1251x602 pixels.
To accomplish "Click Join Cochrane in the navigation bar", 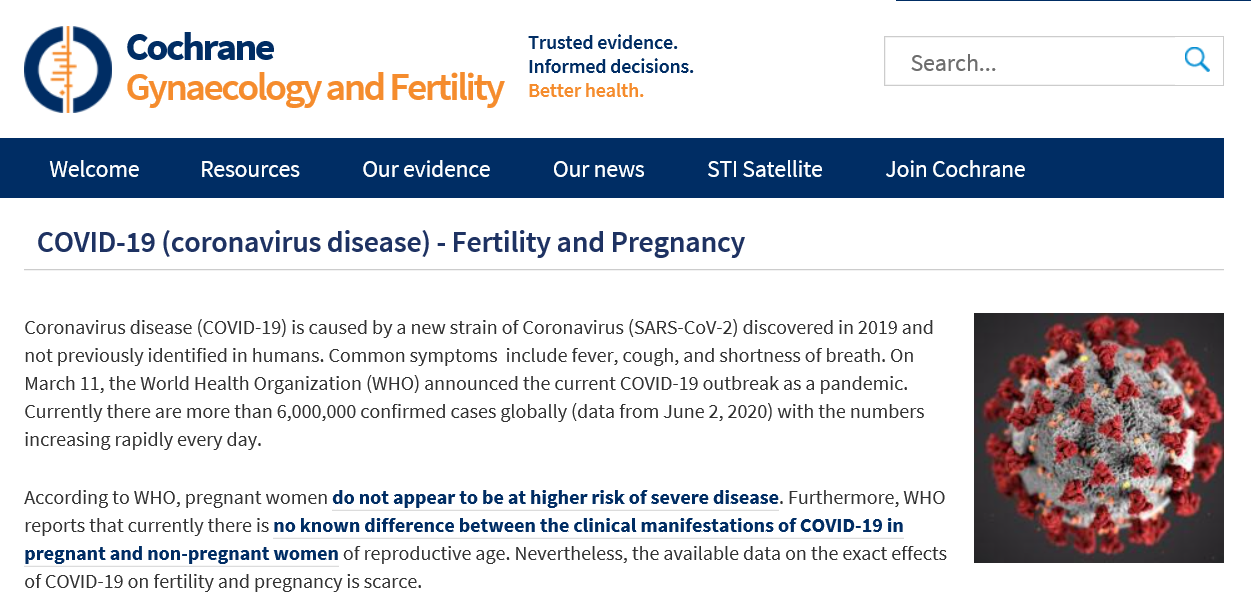I will (955, 169).
